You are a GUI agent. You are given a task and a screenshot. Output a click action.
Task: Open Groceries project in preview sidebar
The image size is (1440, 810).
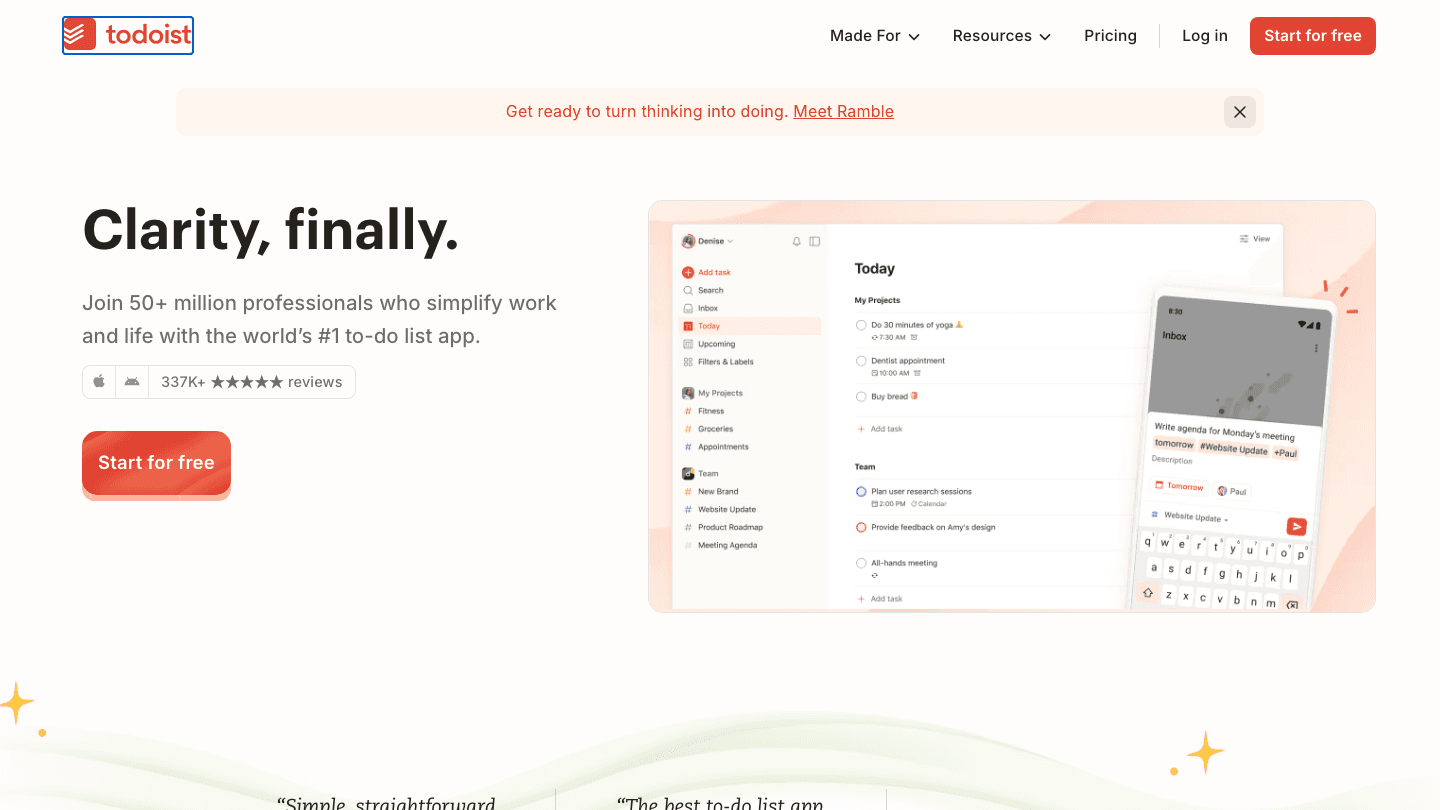708,429
